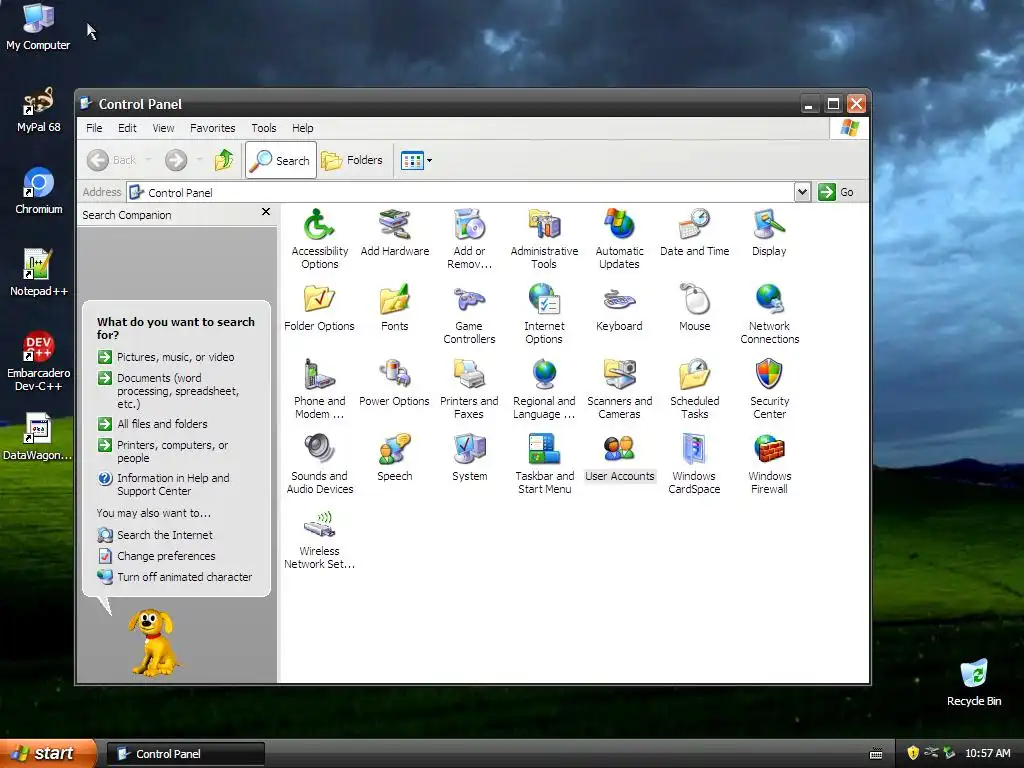The width and height of the screenshot is (1024, 768).
Task: Toggle the Folders pane button
Action: tap(353, 160)
